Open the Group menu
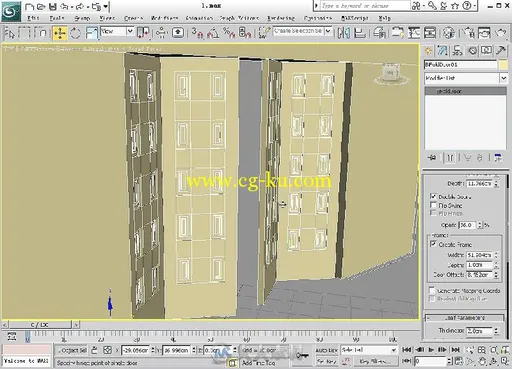Viewport: 512px width, 369px height. (x=82, y=18)
